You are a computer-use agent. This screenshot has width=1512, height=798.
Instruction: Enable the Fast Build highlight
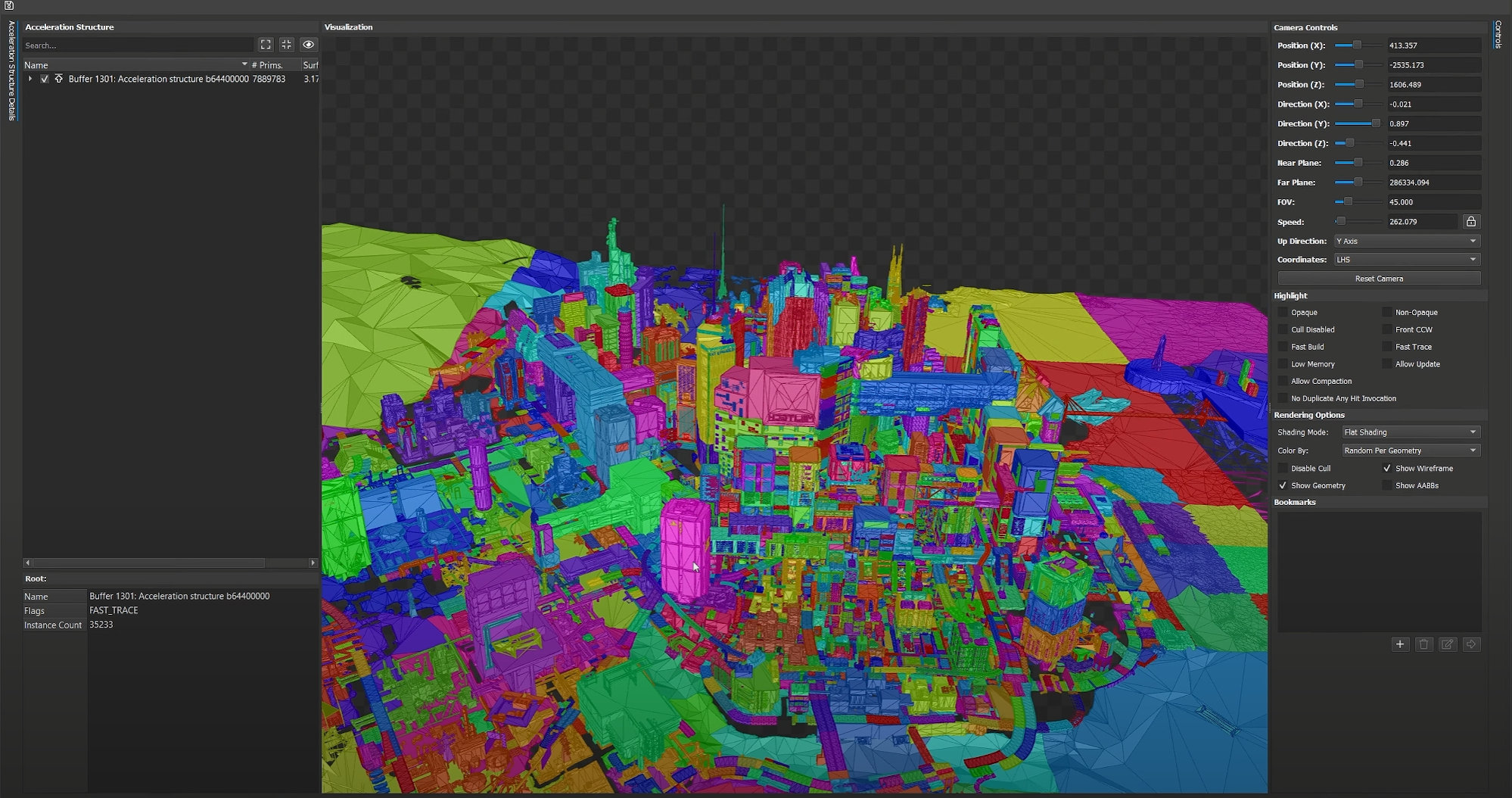click(1283, 347)
